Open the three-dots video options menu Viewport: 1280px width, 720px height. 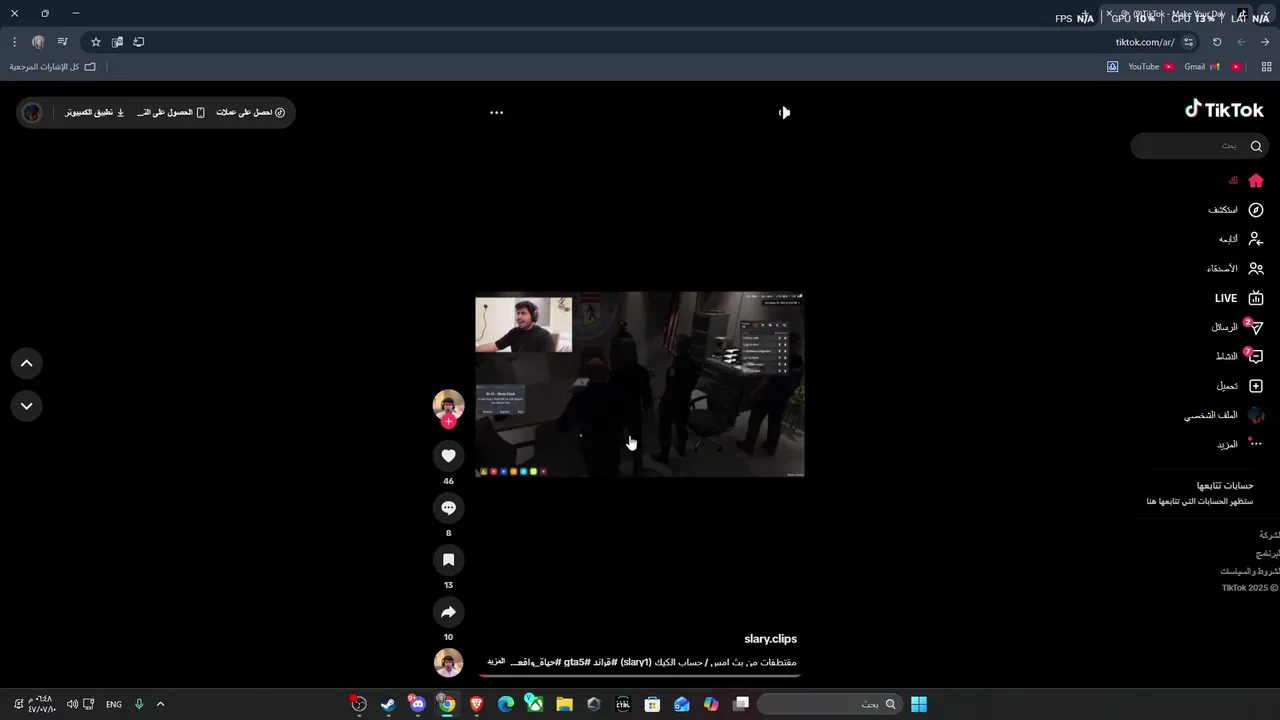[496, 112]
